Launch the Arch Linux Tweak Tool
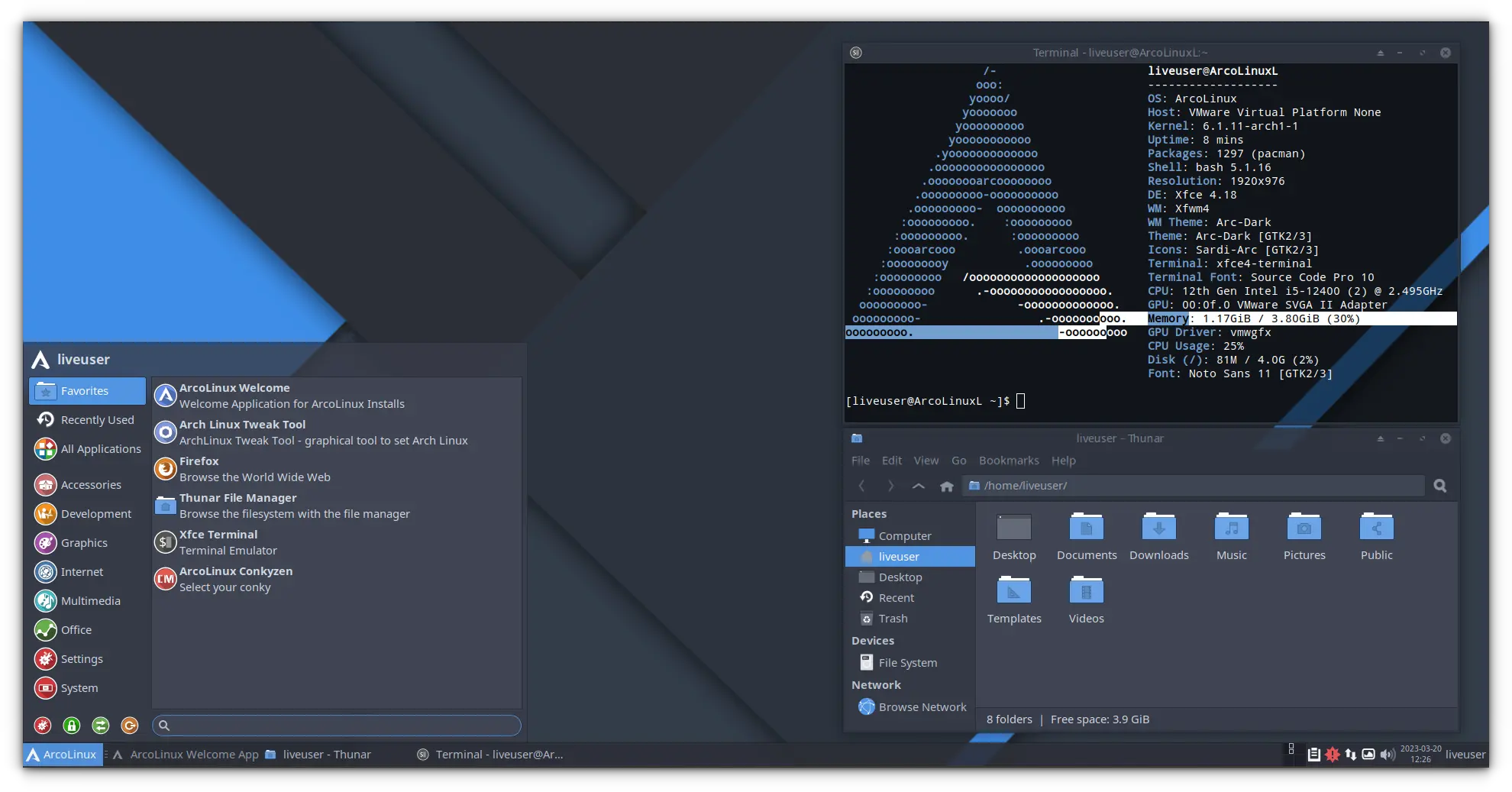The image size is (1512, 792). pyautogui.click(x=243, y=425)
